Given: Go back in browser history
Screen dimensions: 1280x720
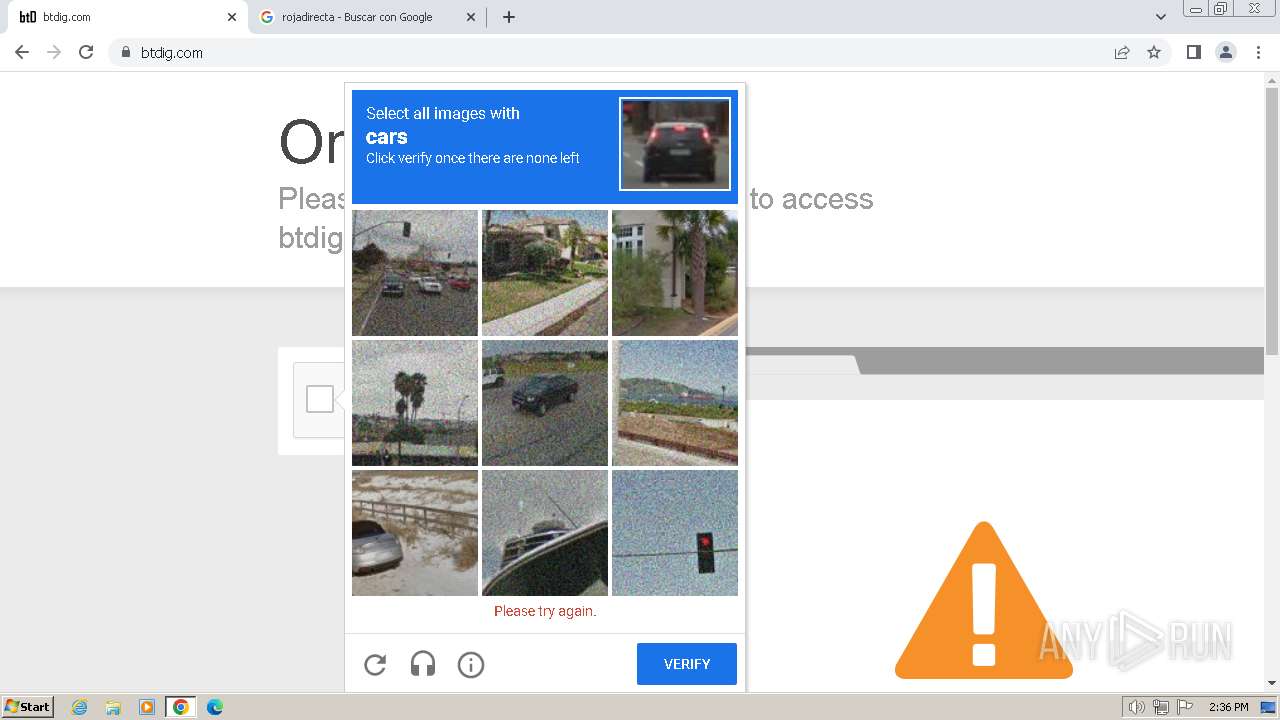Looking at the screenshot, I should (x=22, y=52).
